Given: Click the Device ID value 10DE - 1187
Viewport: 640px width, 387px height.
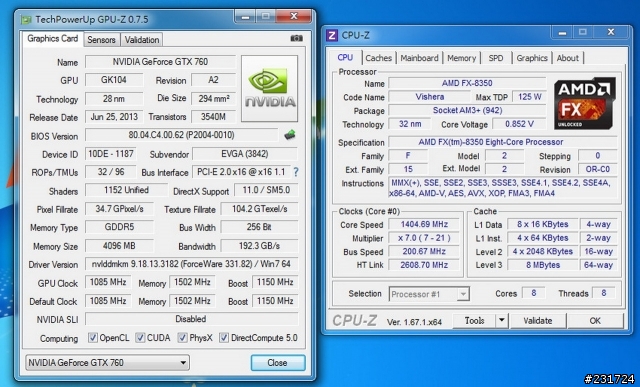Looking at the screenshot, I should 111,153.
